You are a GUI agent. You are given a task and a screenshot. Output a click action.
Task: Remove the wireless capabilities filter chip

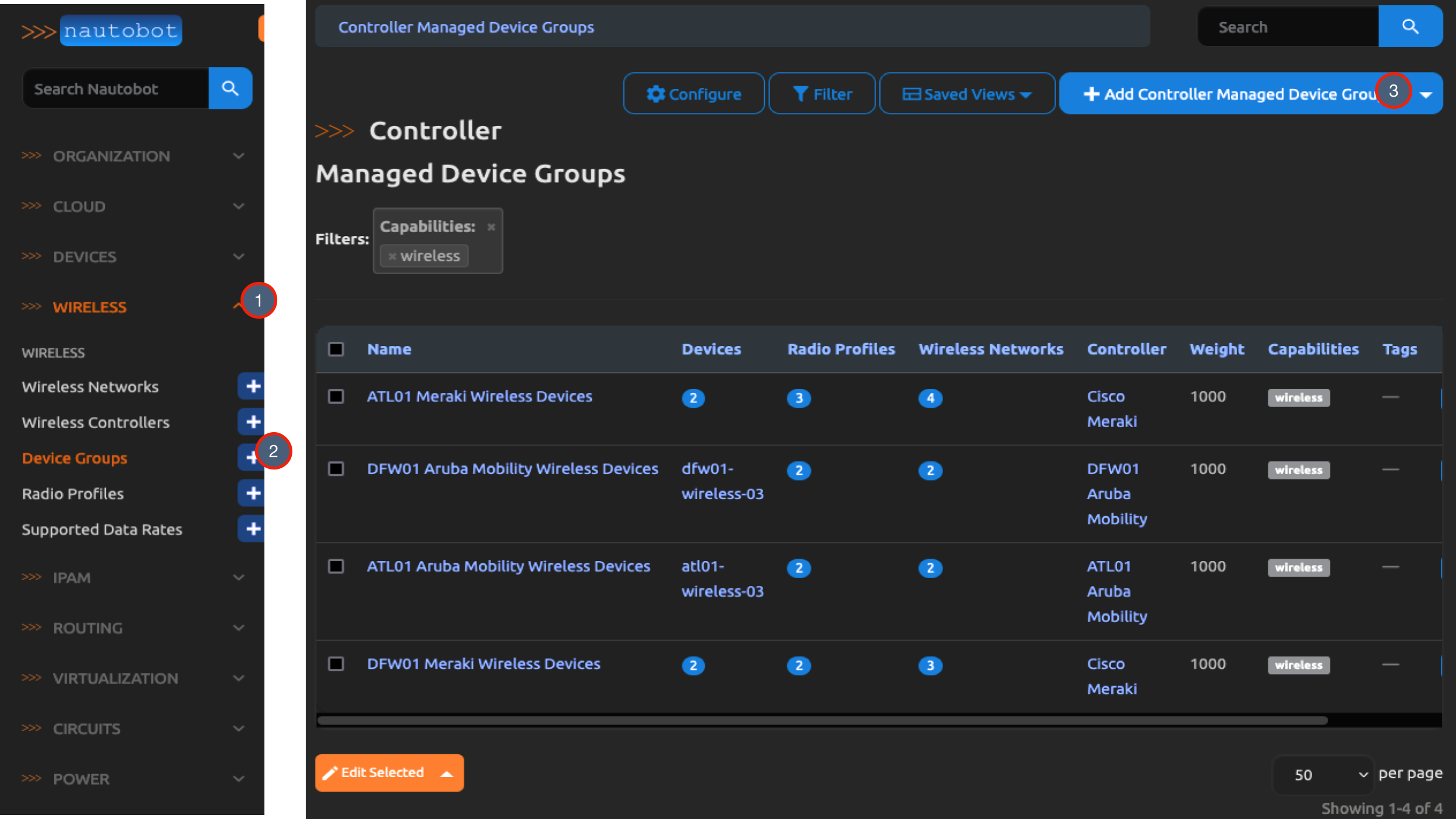coord(392,256)
